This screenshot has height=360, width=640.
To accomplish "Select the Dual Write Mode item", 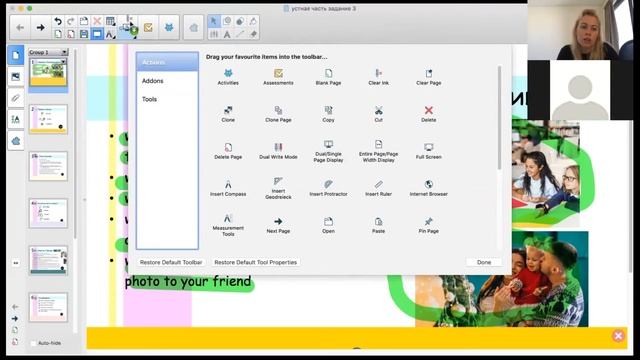I will click(x=278, y=151).
